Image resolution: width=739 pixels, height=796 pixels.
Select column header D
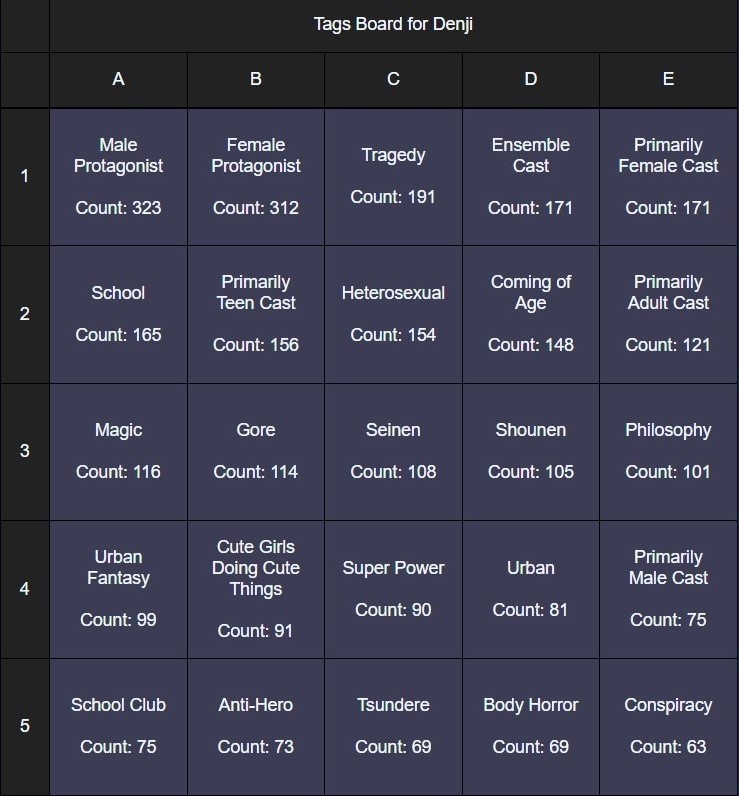[x=531, y=79]
